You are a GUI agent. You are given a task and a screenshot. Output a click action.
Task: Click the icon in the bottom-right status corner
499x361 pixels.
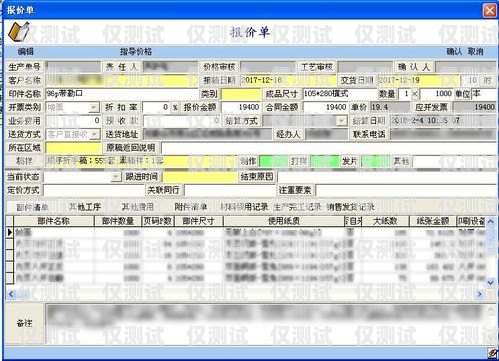pyautogui.click(x=492, y=353)
